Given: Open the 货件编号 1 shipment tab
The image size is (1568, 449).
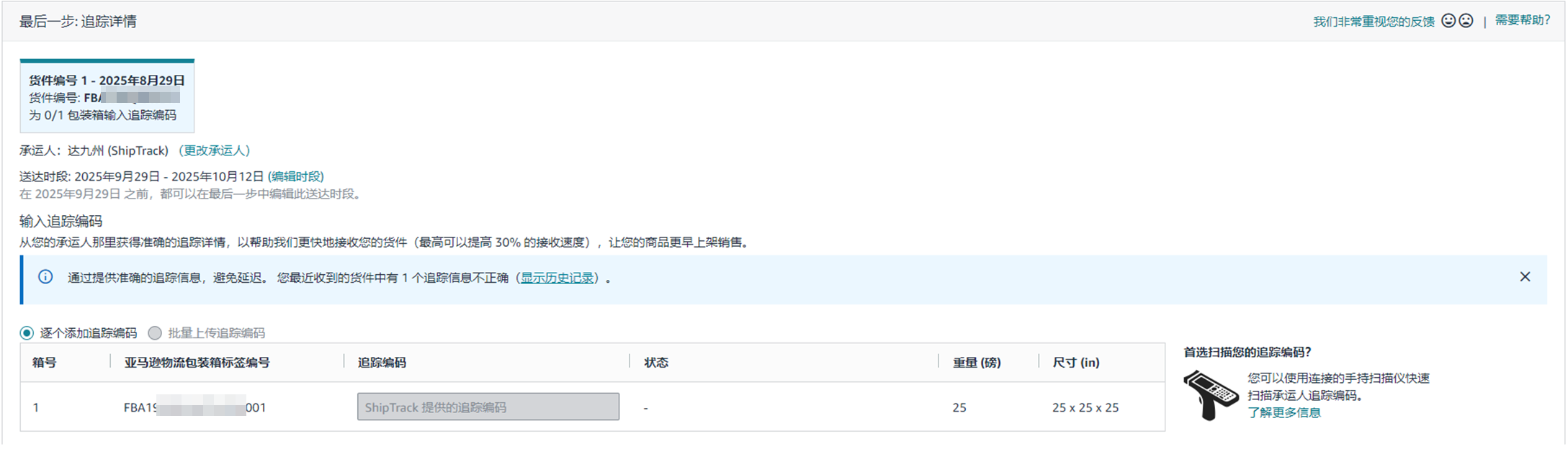Looking at the screenshot, I should click(107, 96).
